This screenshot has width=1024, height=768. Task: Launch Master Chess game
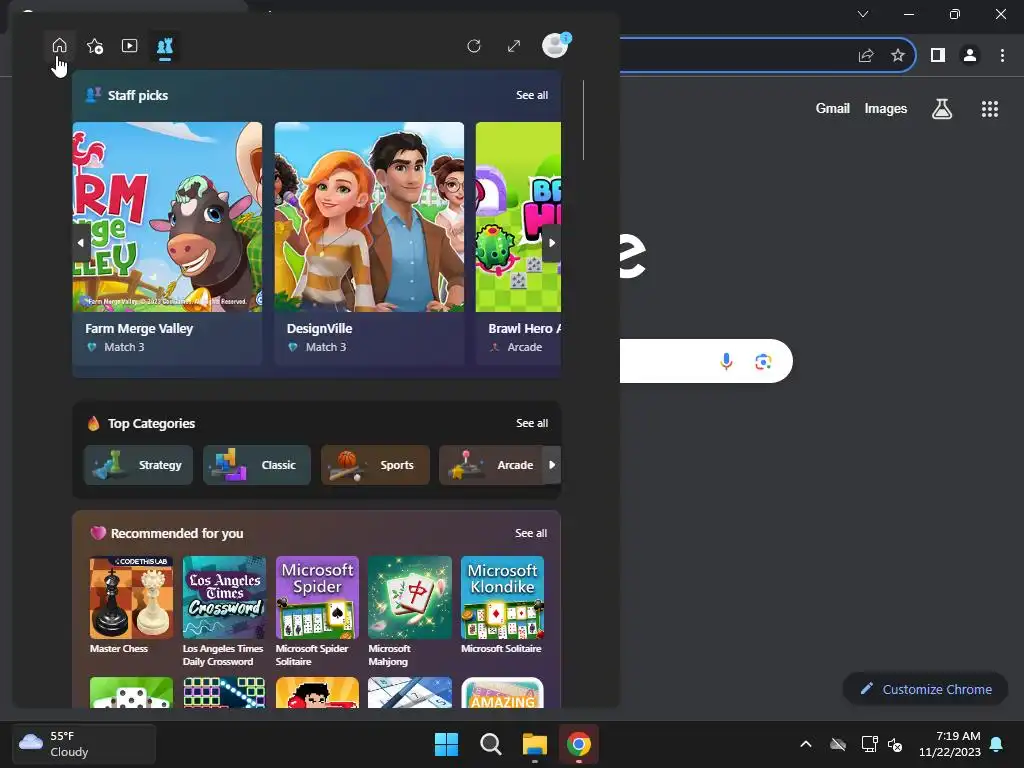point(131,605)
